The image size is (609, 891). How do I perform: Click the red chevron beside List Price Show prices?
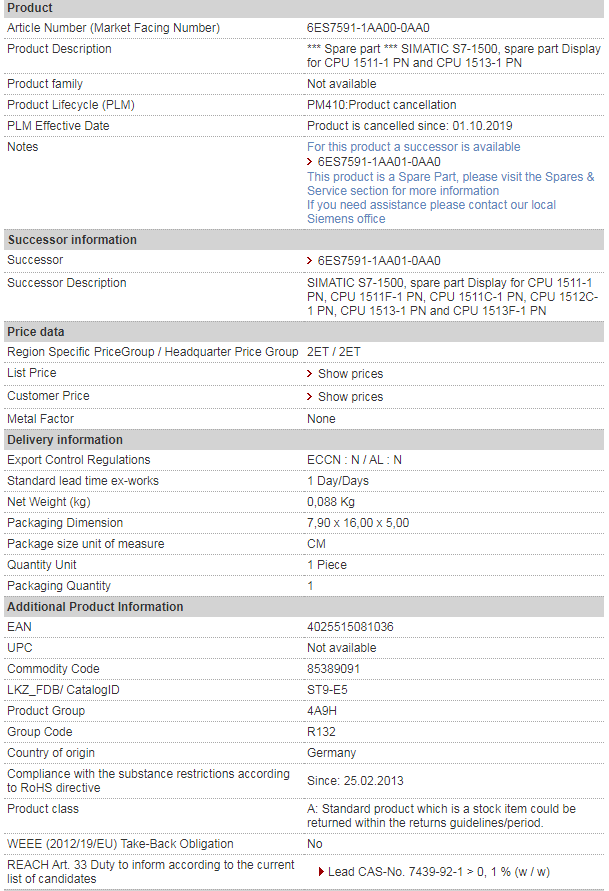310,374
